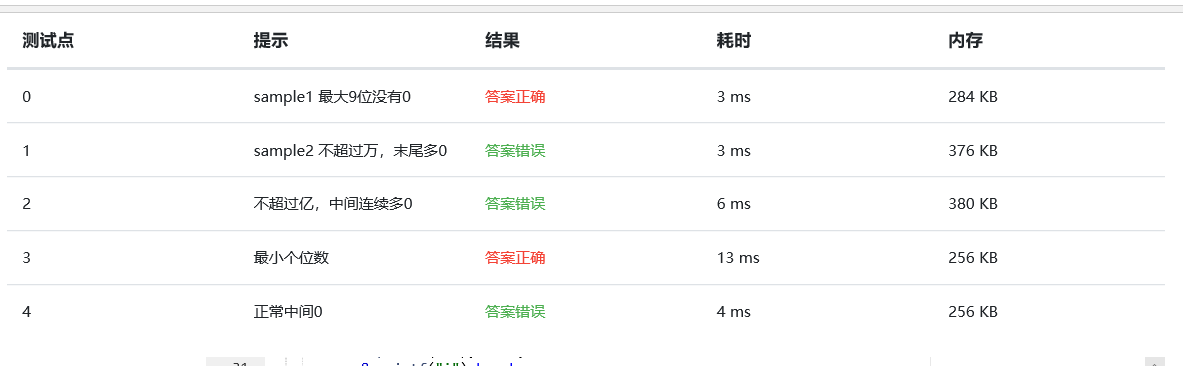Click hint '最小个位数'
This screenshot has height=366, width=1183.
(291, 258)
